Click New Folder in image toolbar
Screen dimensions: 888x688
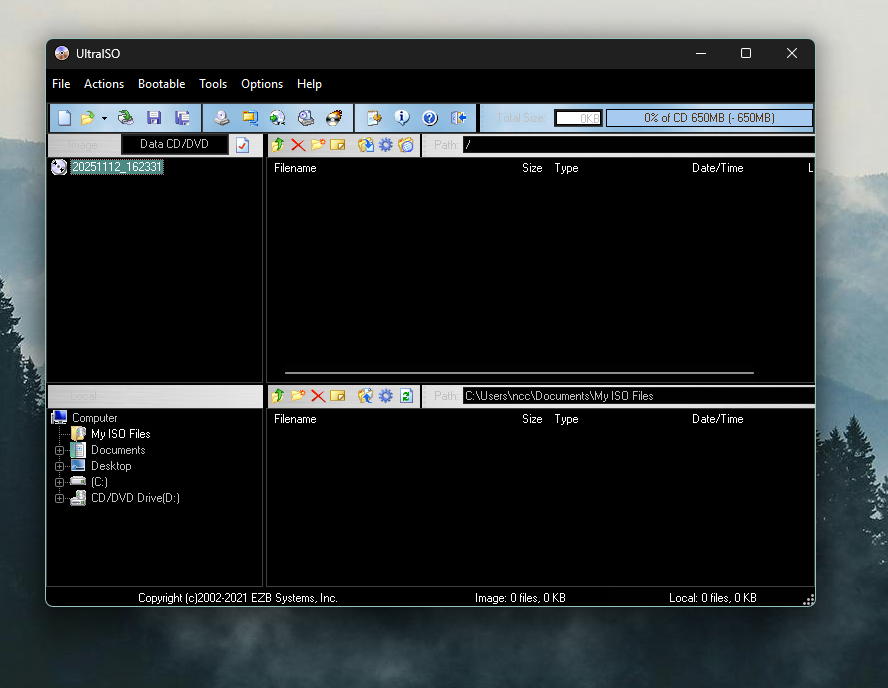318,145
